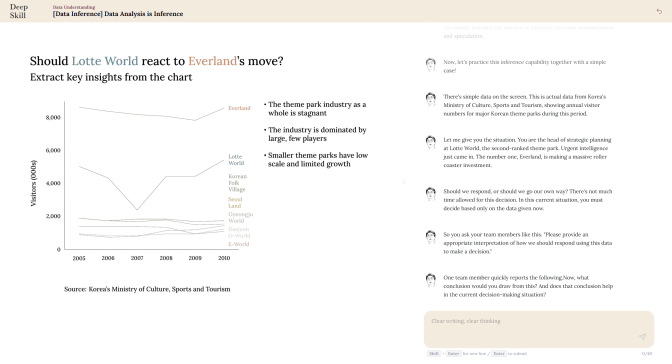Click the '8,000' y-axis label
This screenshot has width=672, height=364.
(53, 117)
